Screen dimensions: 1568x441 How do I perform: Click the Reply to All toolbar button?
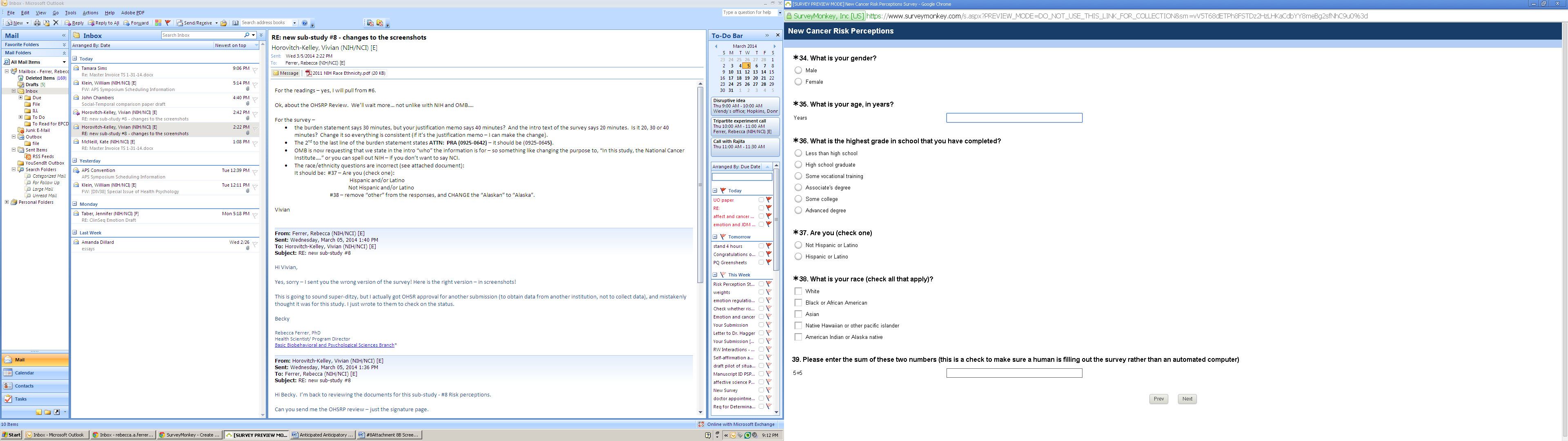pos(103,23)
